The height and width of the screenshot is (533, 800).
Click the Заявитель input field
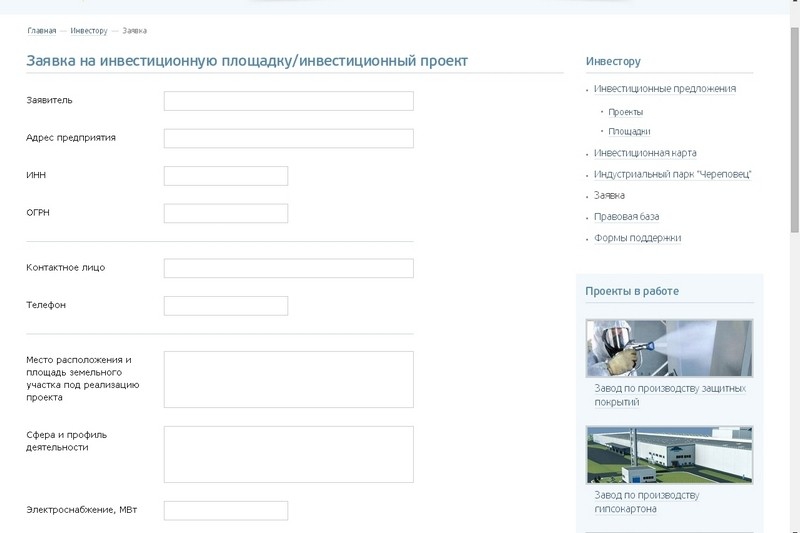coord(288,101)
